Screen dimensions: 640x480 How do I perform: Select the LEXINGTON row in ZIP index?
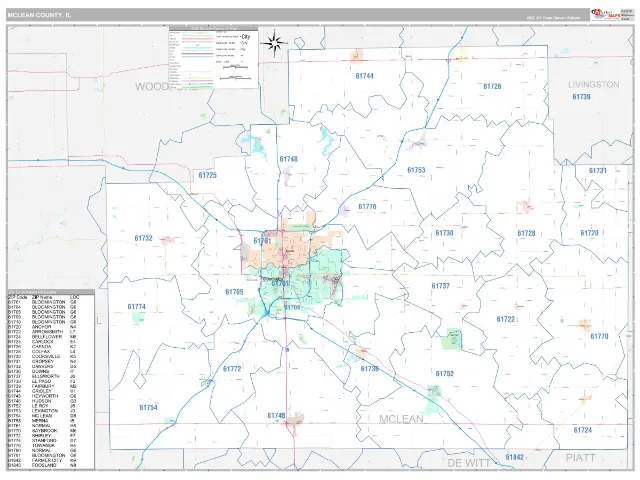tap(42, 411)
